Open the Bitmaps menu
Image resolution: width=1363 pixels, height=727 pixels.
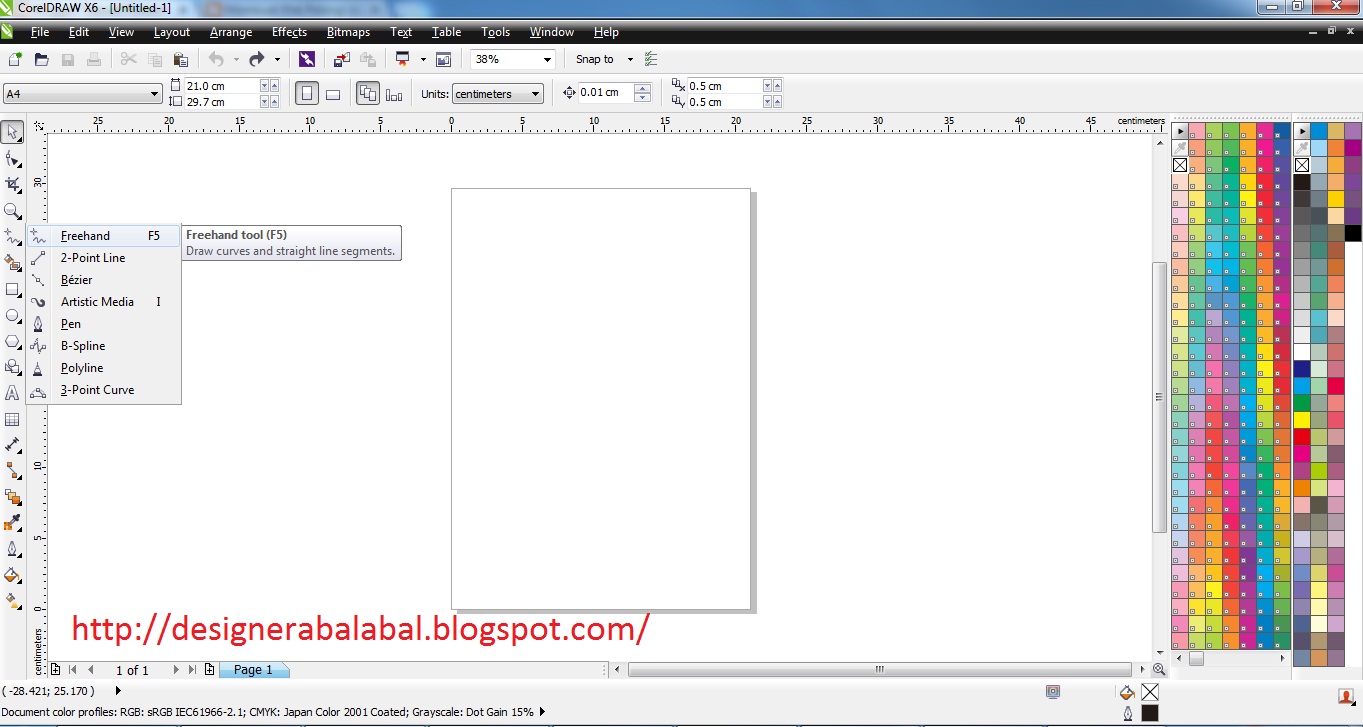[348, 32]
